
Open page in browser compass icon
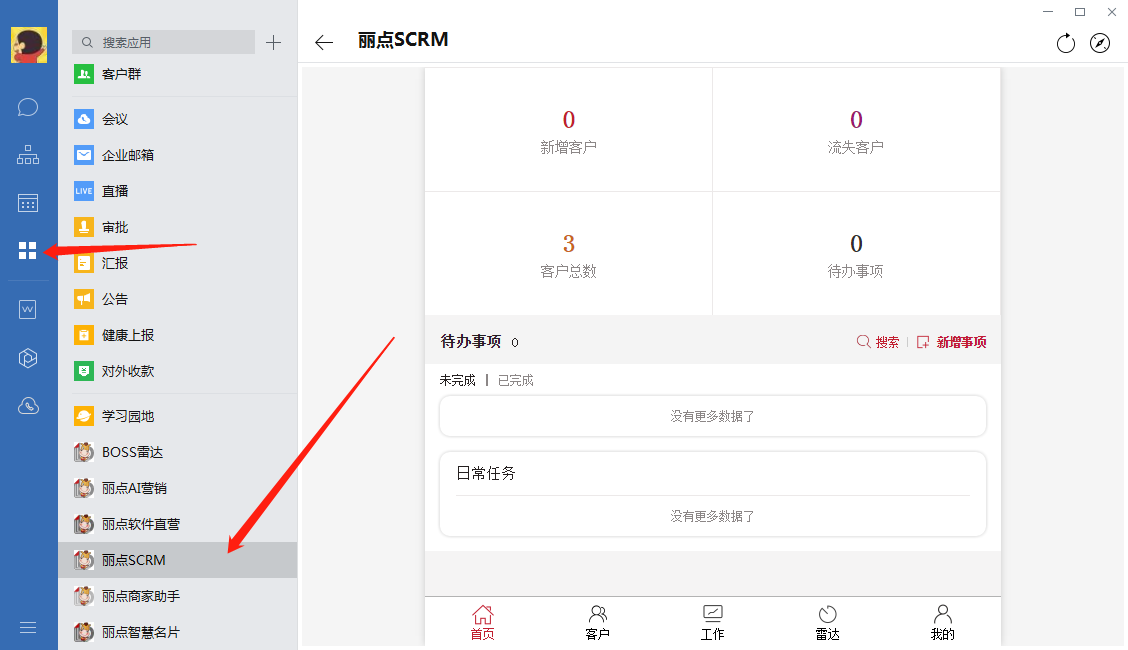click(x=1100, y=43)
